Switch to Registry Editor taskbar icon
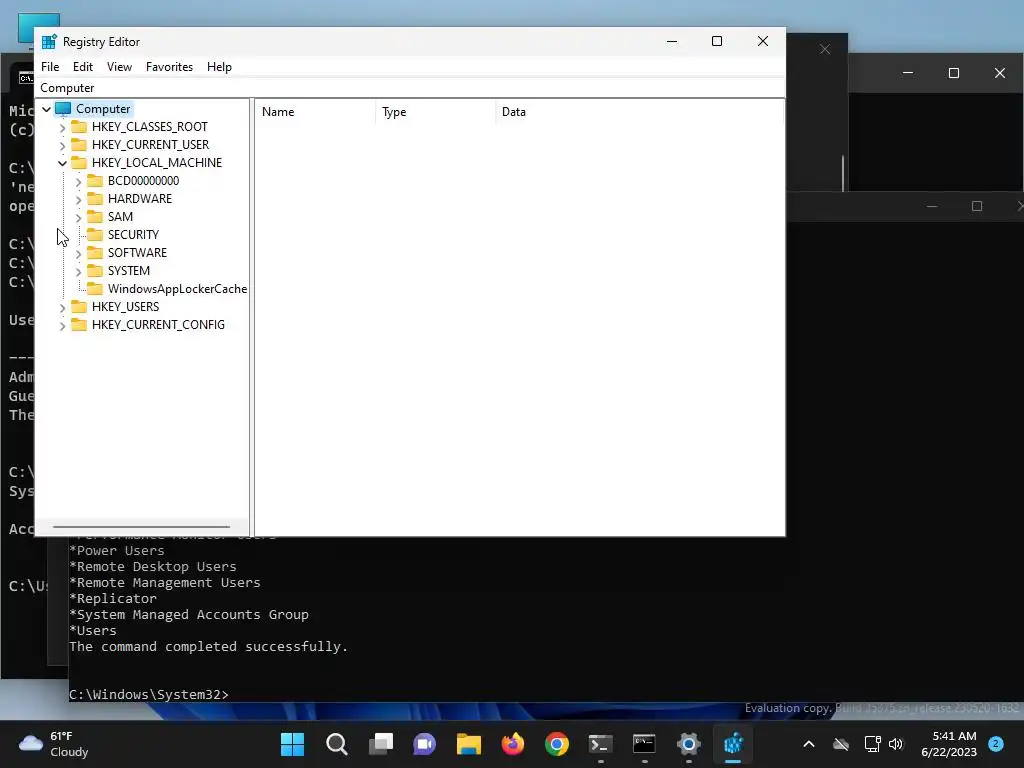Image resolution: width=1024 pixels, height=768 pixels. point(733,744)
